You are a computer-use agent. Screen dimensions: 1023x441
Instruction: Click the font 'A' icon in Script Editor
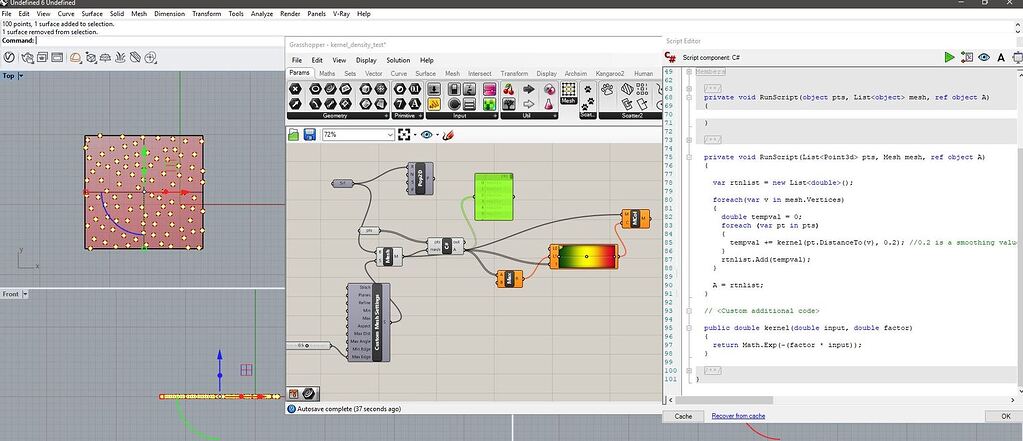[x=1000, y=58]
